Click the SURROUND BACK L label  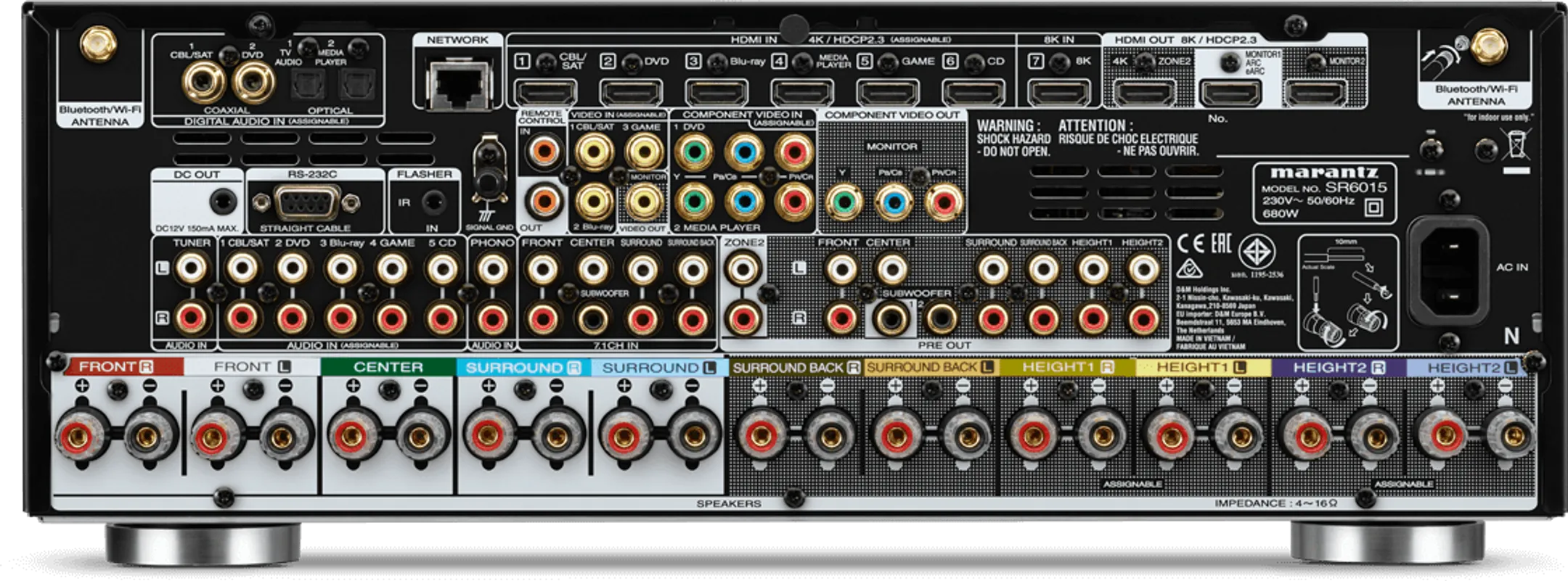click(x=931, y=367)
